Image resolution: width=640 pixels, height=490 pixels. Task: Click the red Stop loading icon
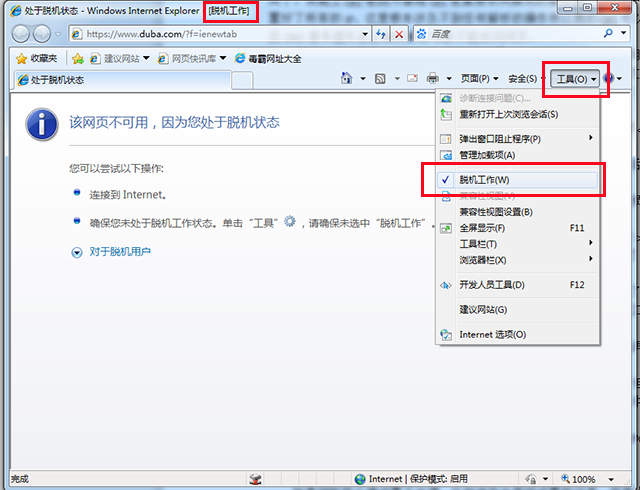point(399,34)
